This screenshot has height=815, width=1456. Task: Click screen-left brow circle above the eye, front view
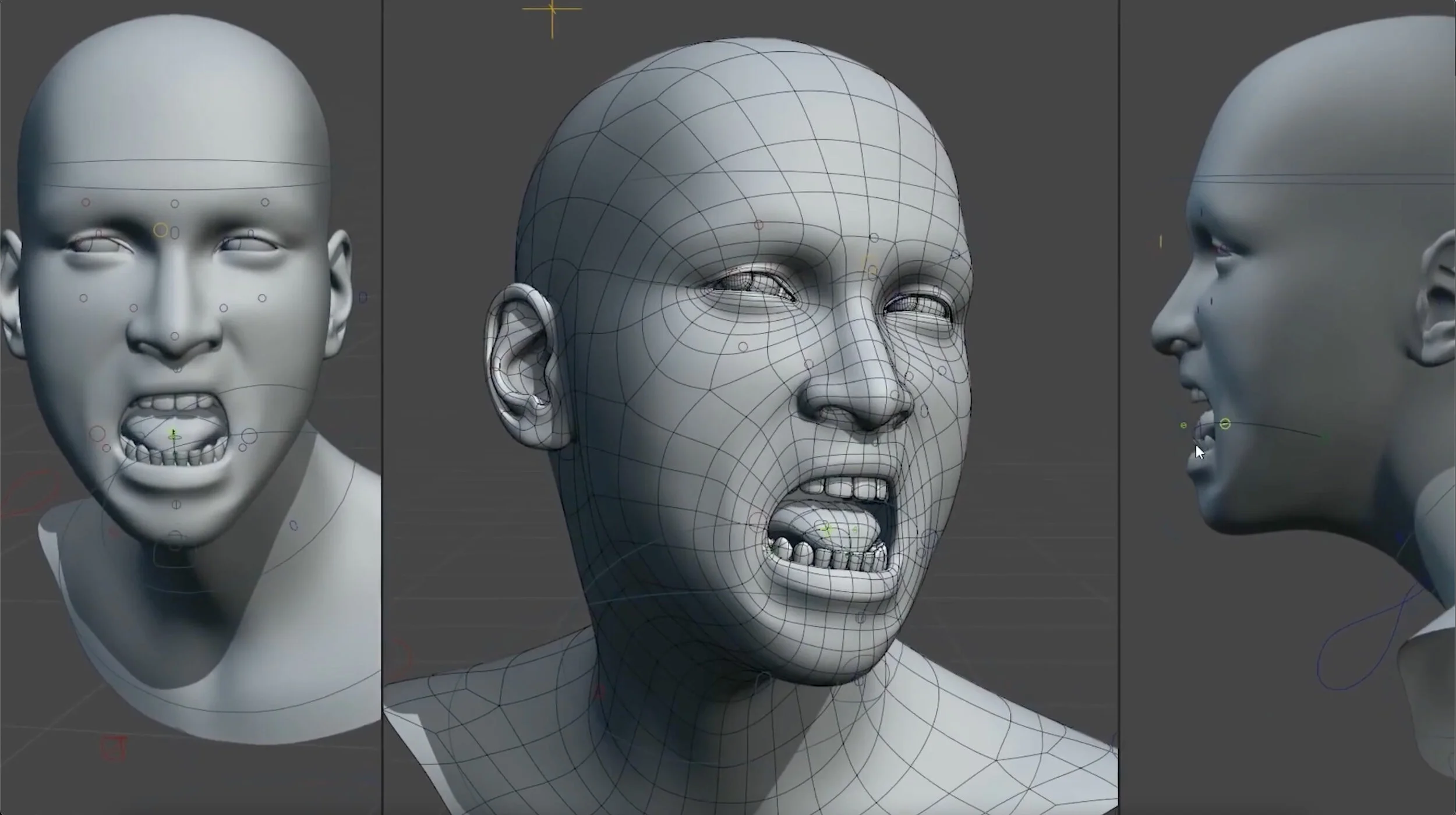86,203
